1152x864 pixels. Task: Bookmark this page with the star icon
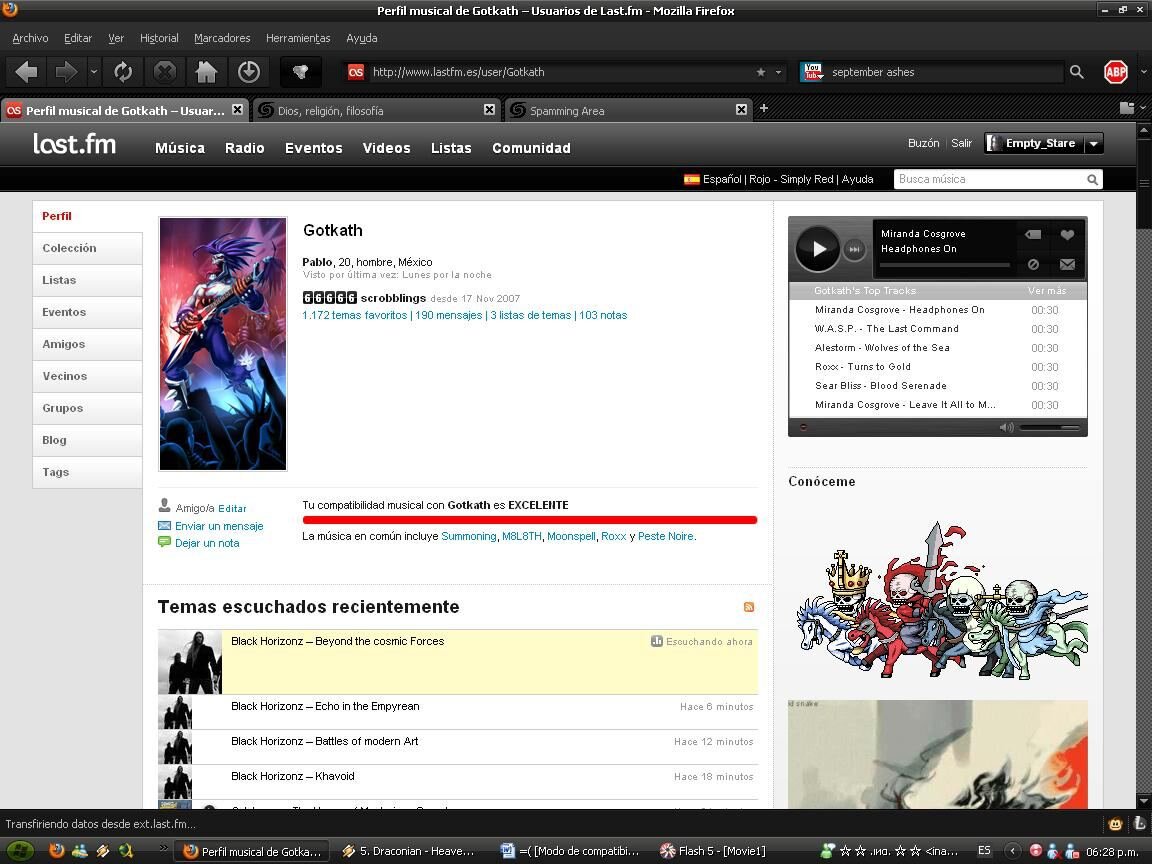[760, 72]
